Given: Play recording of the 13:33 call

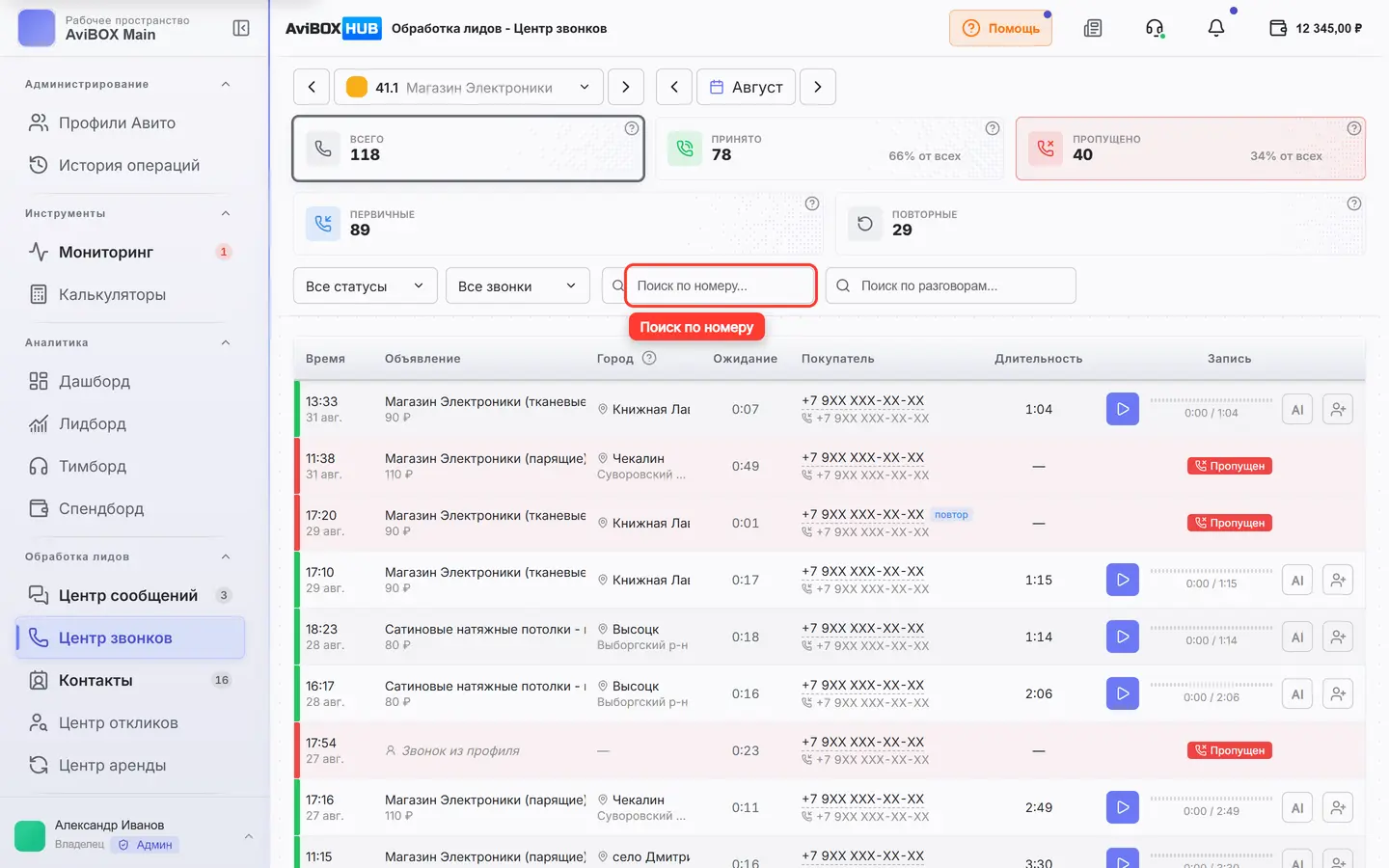Looking at the screenshot, I should point(1123,409).
